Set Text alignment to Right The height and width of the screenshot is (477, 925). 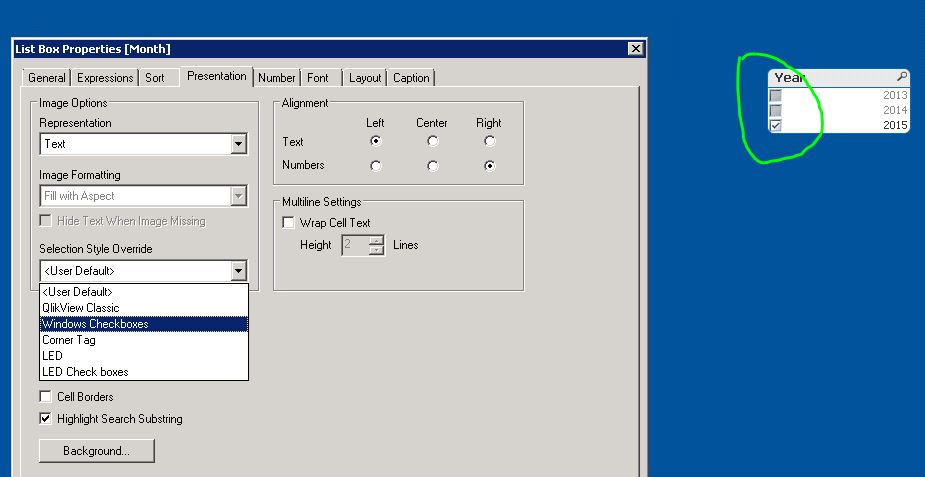click(489, 141)
